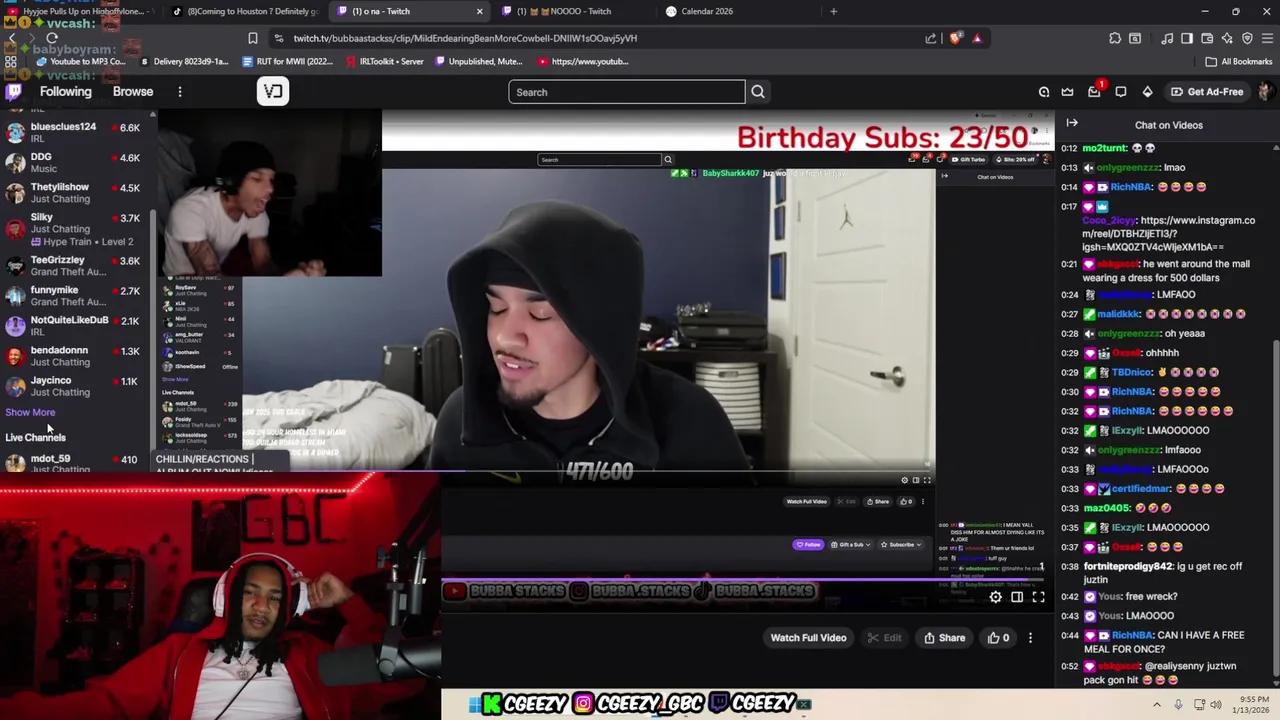Click the Brave VPN shield icon
Screen dimensions: 1280x720
tap(1247, 38)
